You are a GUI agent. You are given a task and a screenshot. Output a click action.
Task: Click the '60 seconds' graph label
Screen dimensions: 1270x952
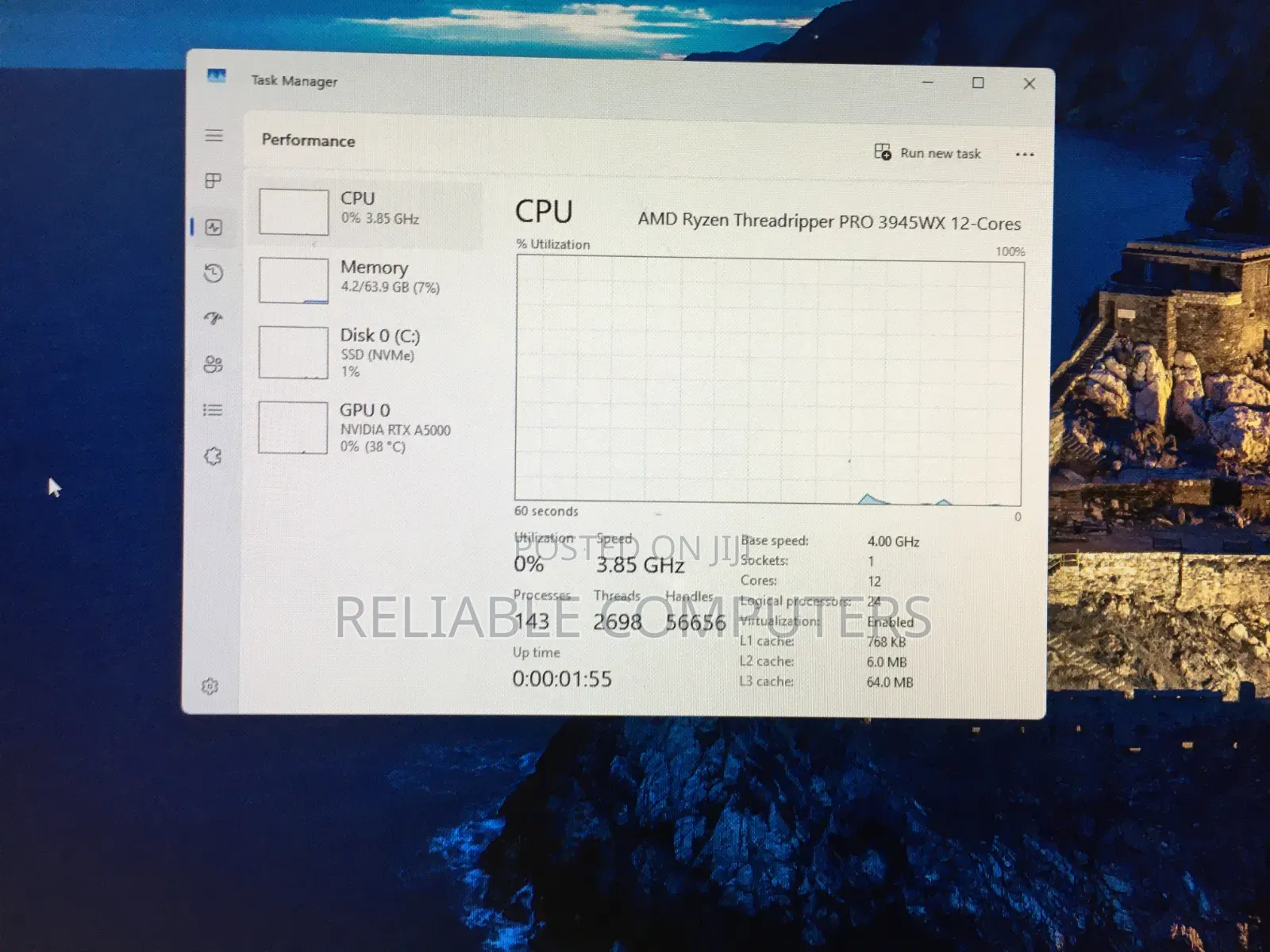pos(546,511)
